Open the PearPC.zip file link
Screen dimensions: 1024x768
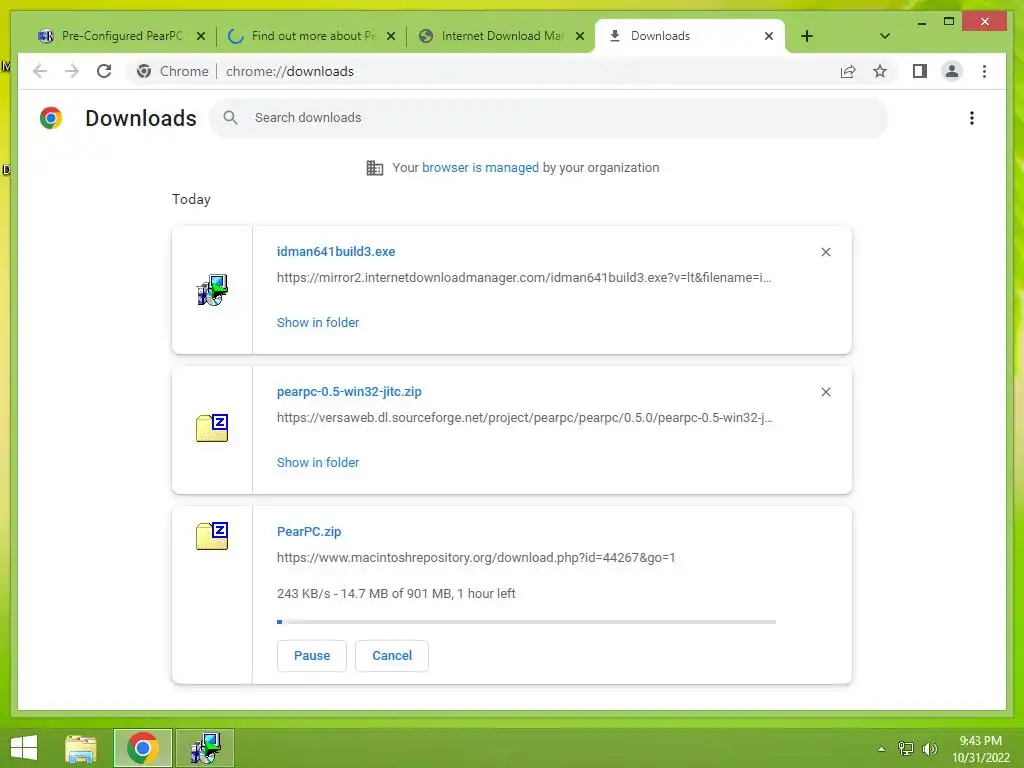[x=309, y=532]
